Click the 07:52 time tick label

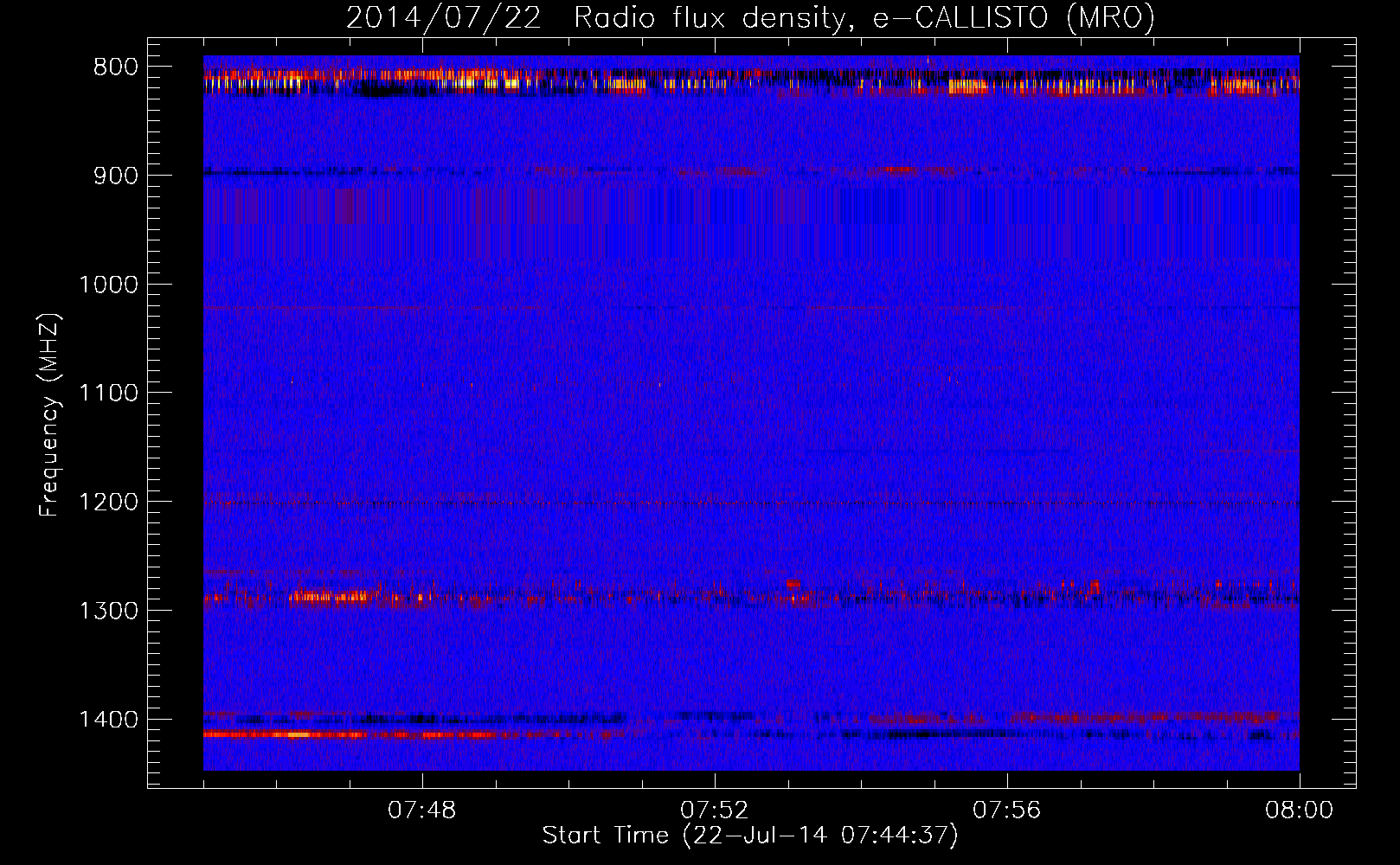(x=715, y=811)
